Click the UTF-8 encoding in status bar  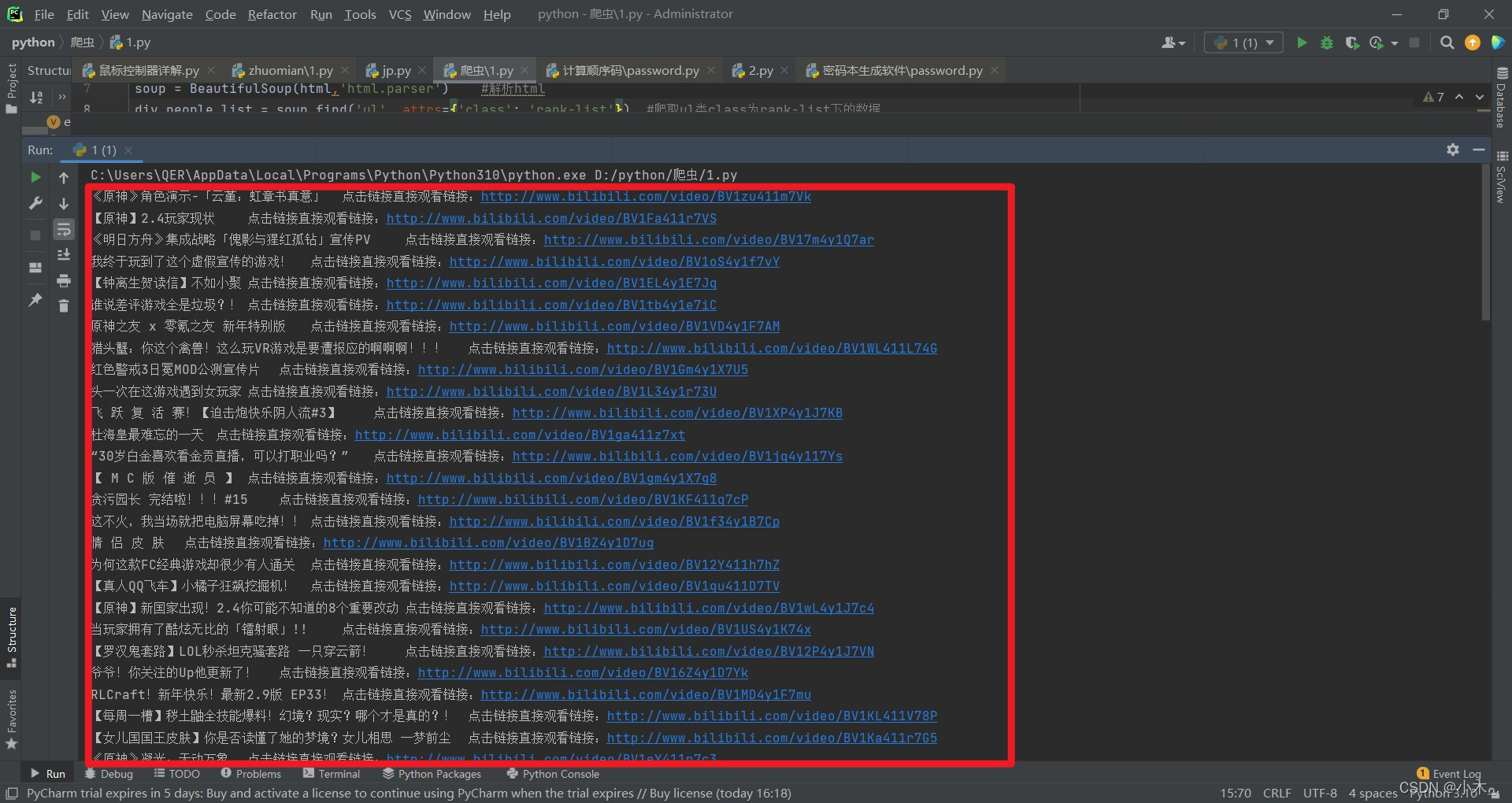(1320, 793)
